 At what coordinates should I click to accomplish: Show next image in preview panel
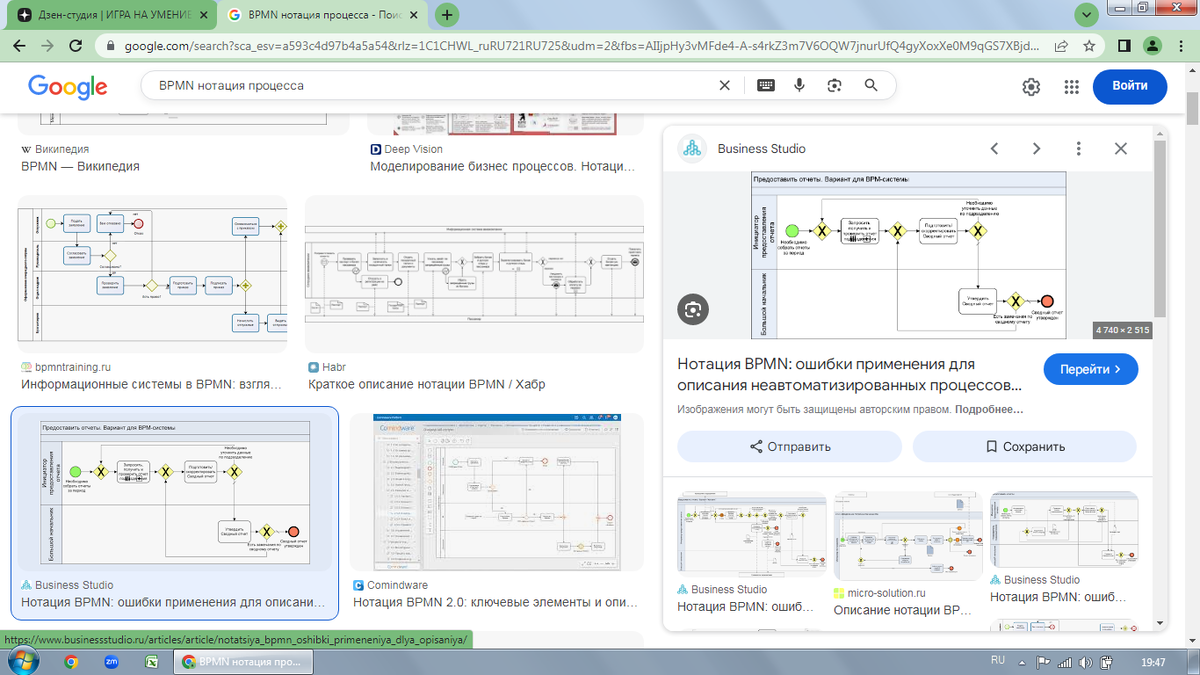click(1036, 149)
